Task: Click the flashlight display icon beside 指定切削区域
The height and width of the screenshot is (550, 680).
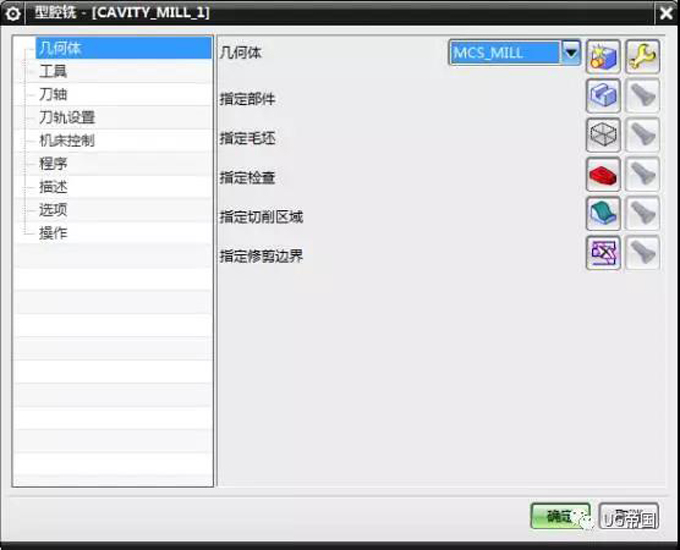Action: point(643,213)
